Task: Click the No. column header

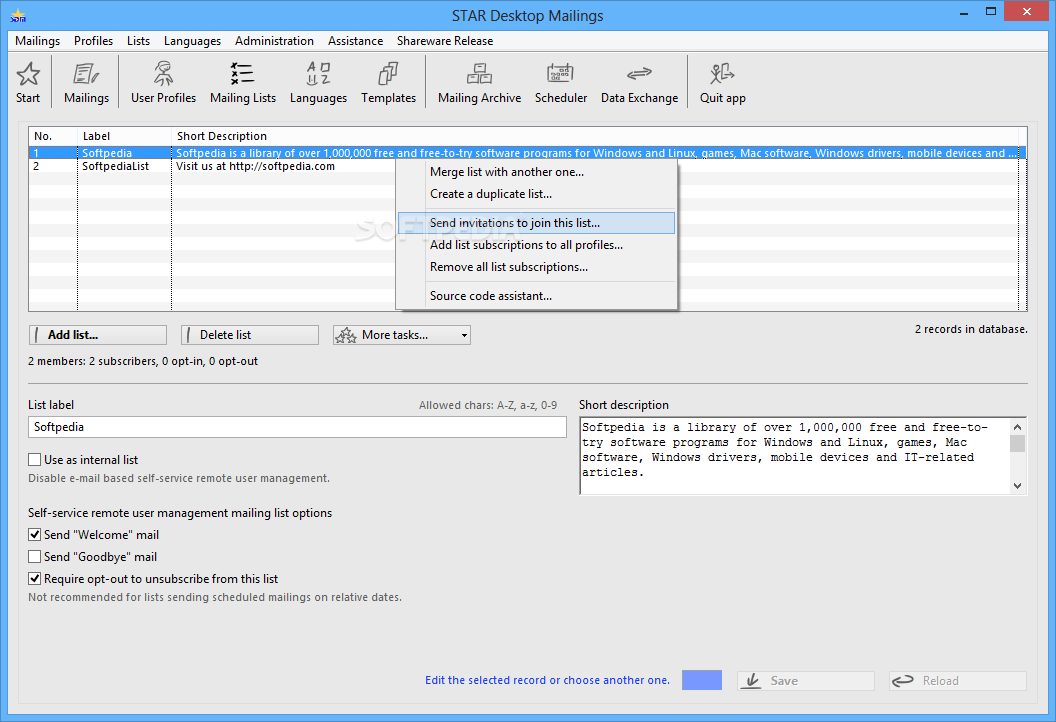Action: (53, 136)
